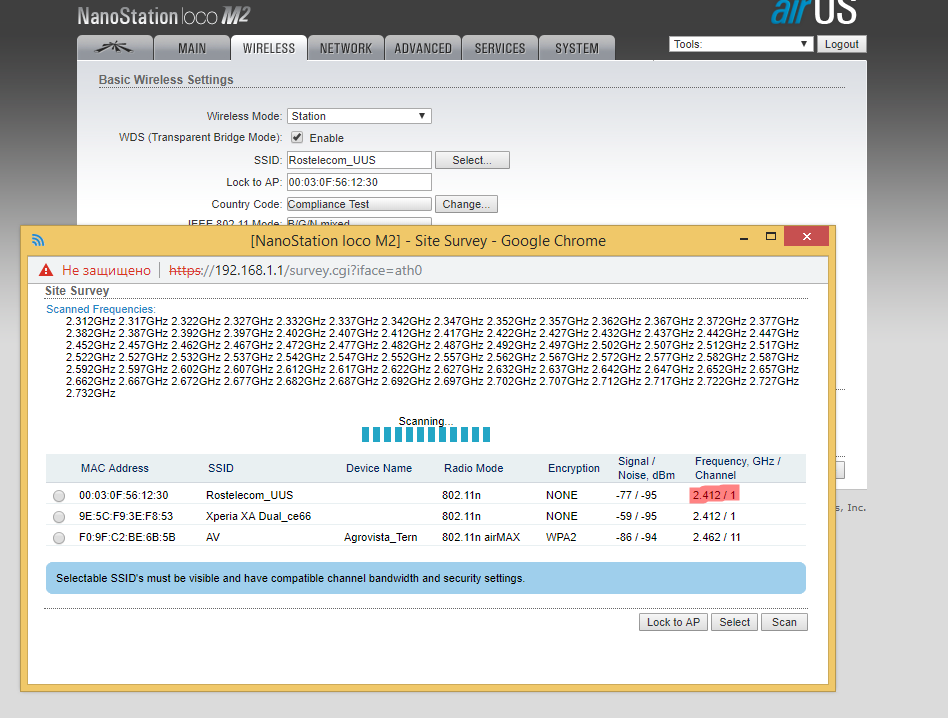948x718 pixels.
Task: Click the Radio Mode column header
Action: tap(473, 468)
